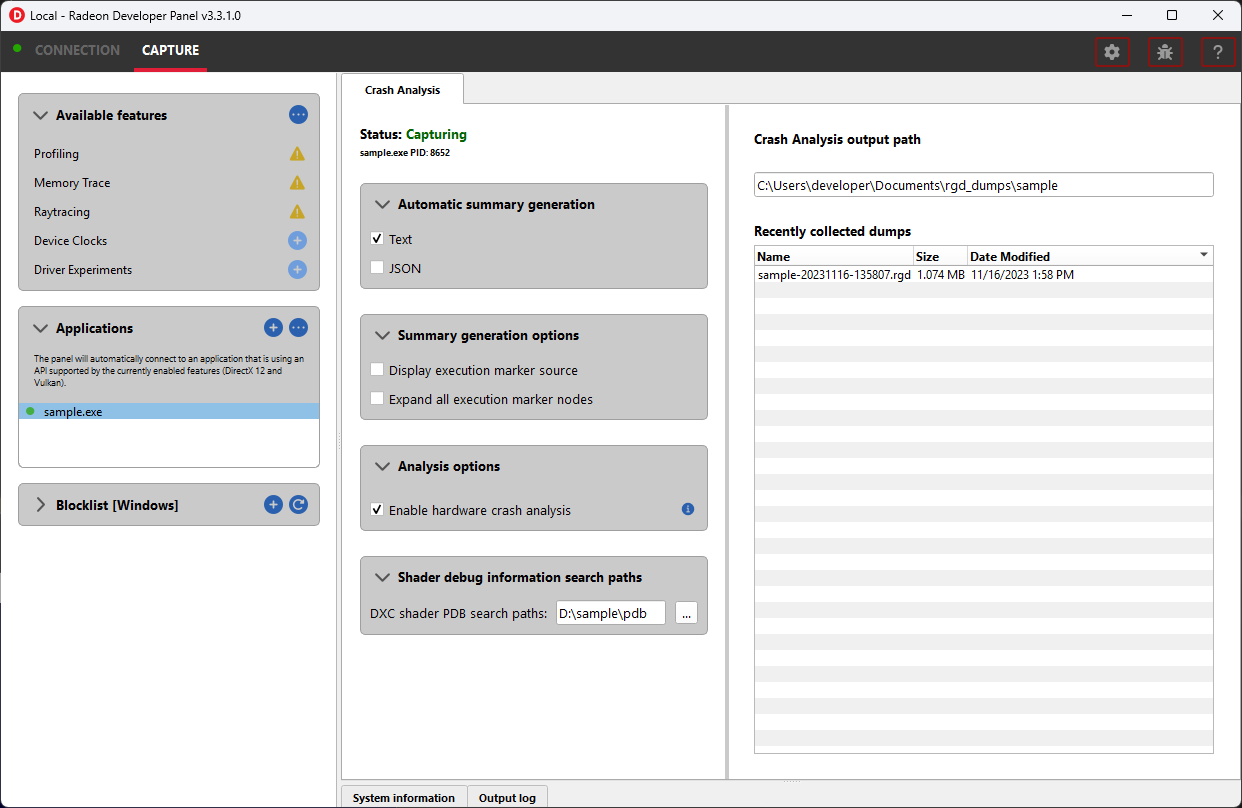Click the bug report icon
1242x808 pixels.
(1165, 53)
